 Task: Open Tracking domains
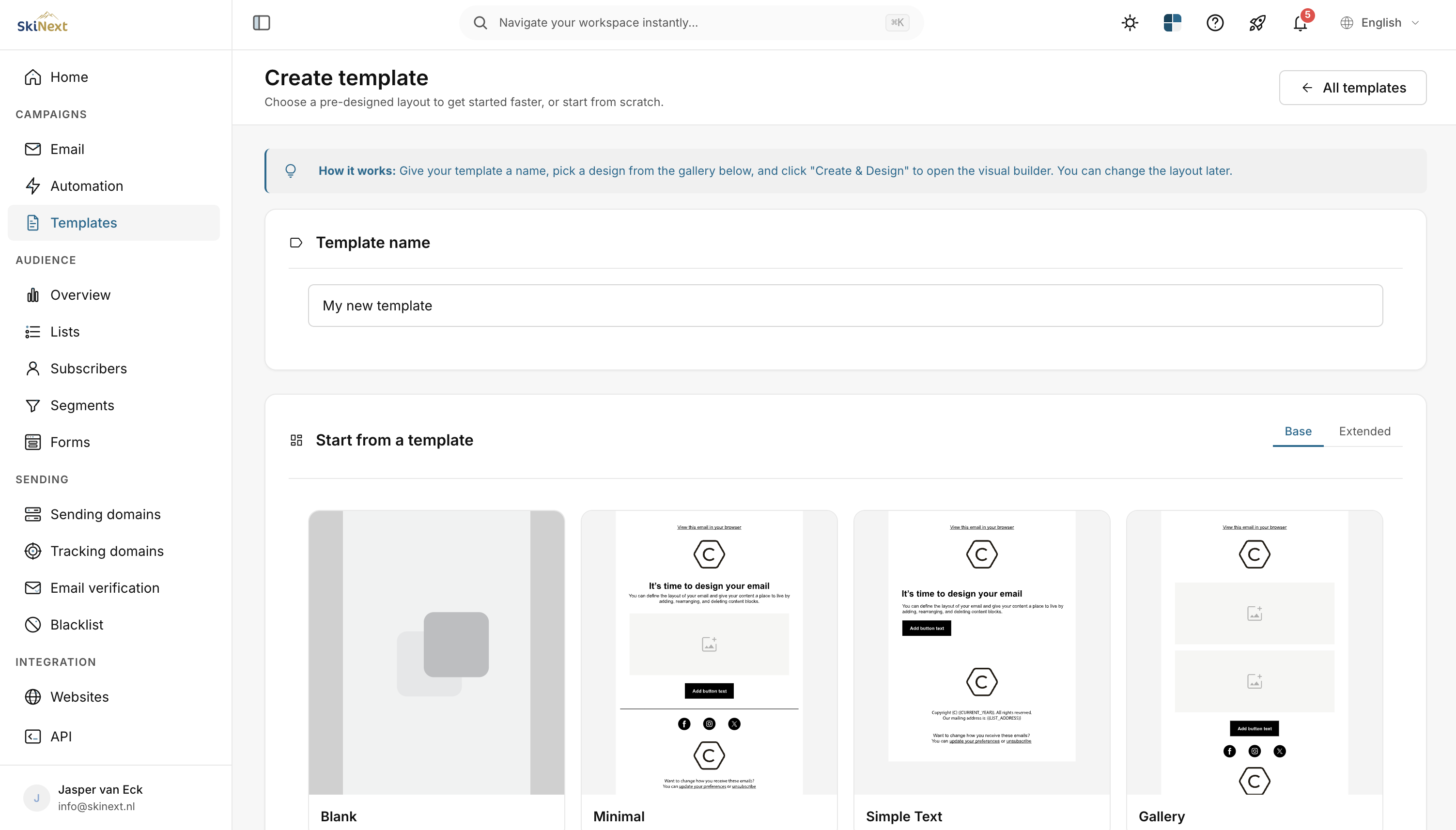click(114, 551)
